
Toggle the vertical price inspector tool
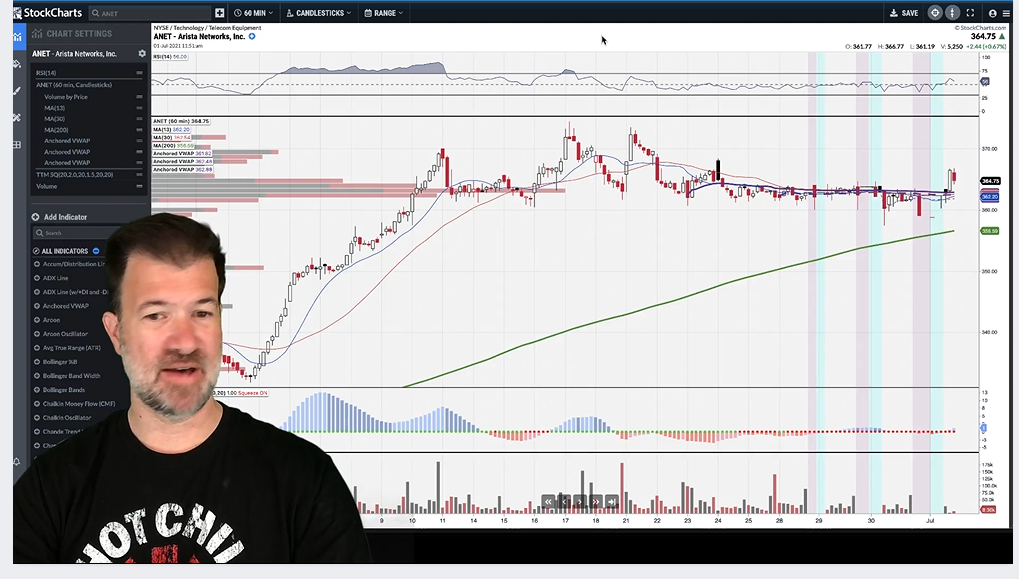point(953,13)
